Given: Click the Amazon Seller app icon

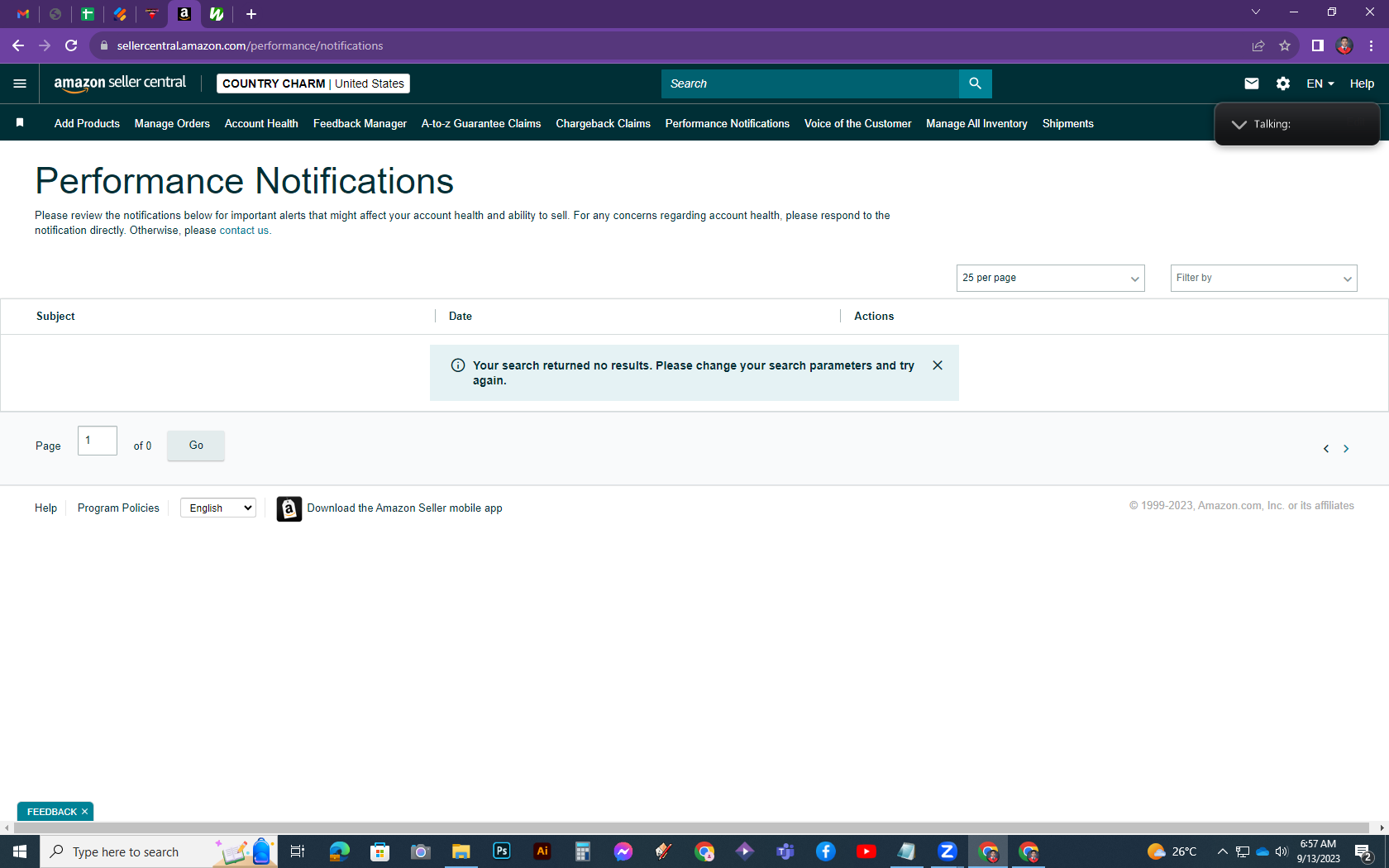Looking at the screenshot, I should 289,508.
